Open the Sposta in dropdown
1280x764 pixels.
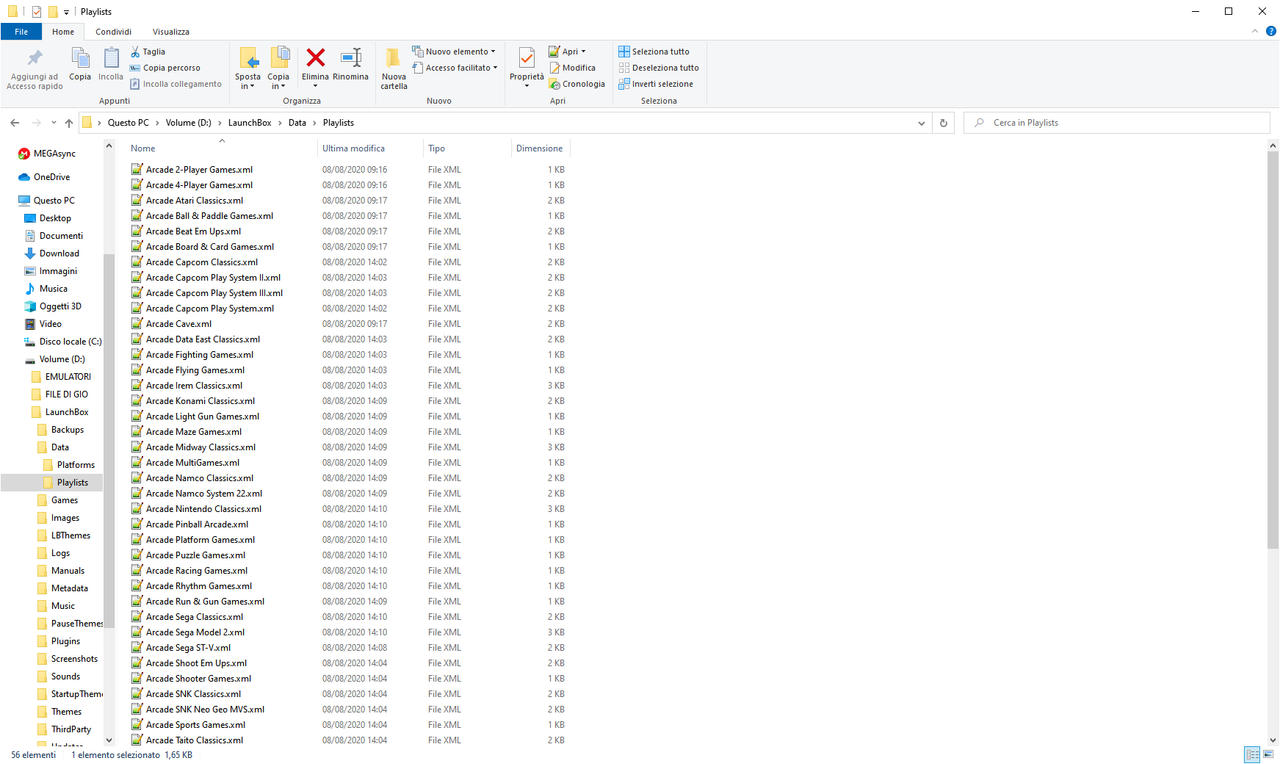click(248, 64)
